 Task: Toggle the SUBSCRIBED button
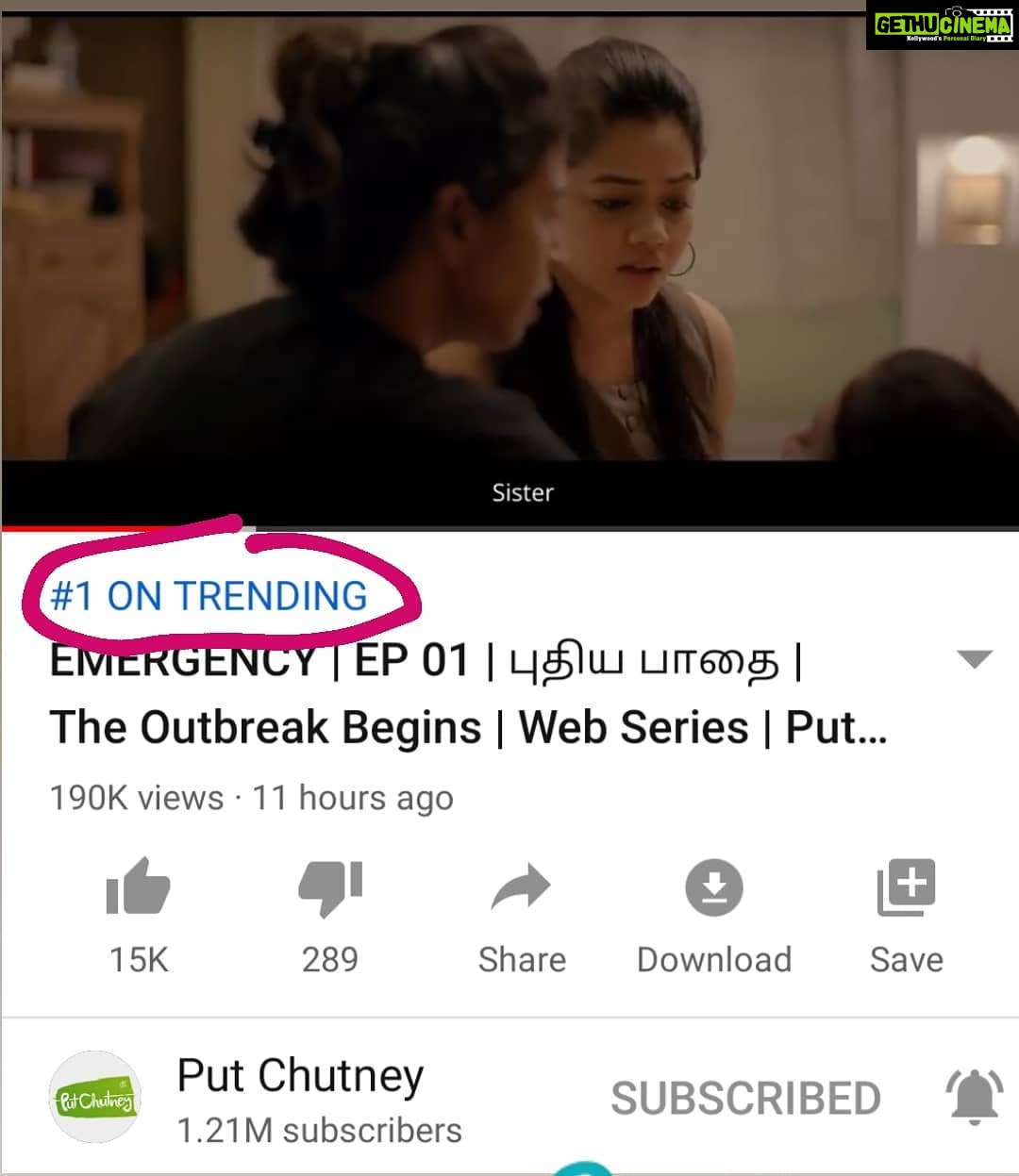tap(745, 1099)
